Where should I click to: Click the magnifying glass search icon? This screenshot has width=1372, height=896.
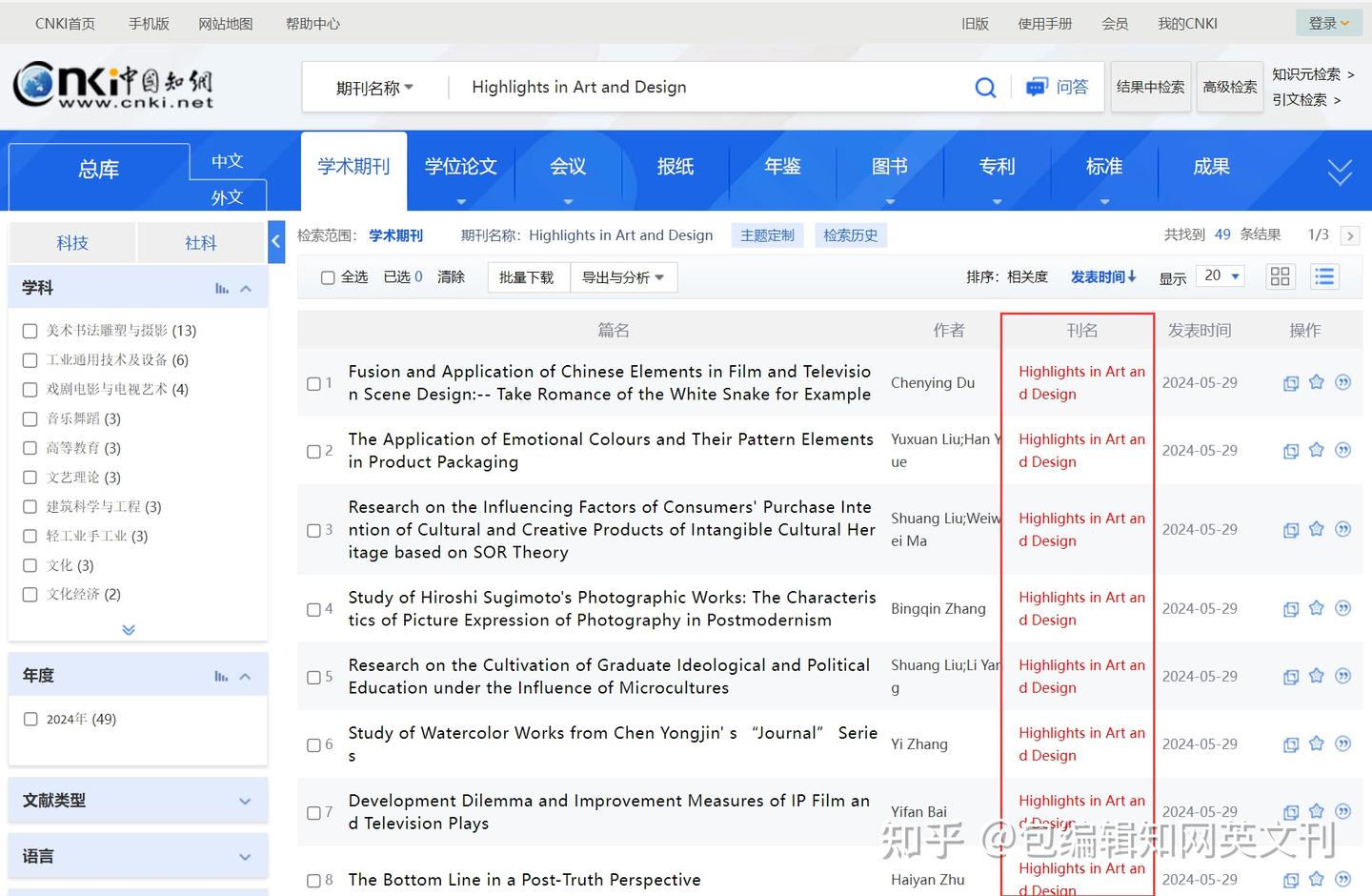pyautogui.click(x=985, y=88)
